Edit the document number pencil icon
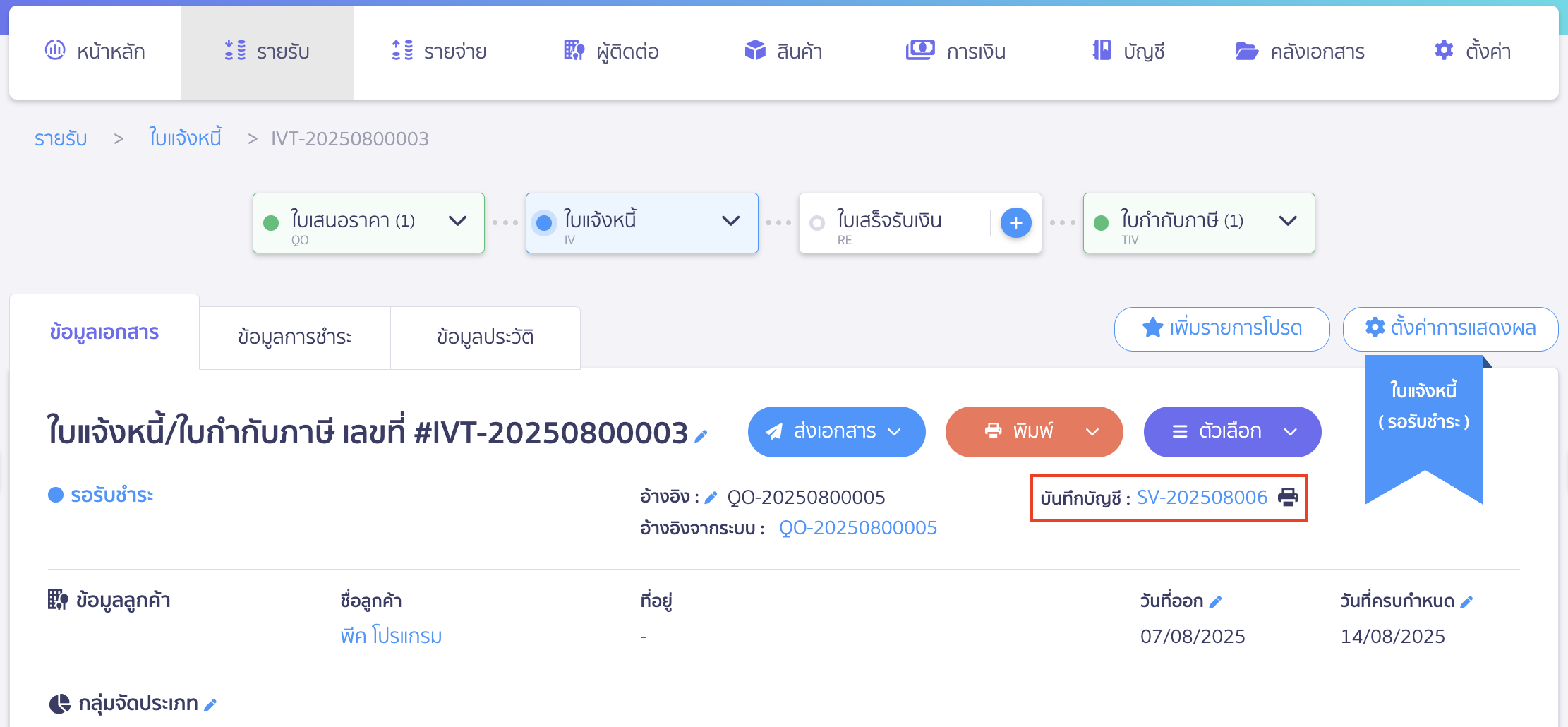1568x727 pixels. (701, 436)
